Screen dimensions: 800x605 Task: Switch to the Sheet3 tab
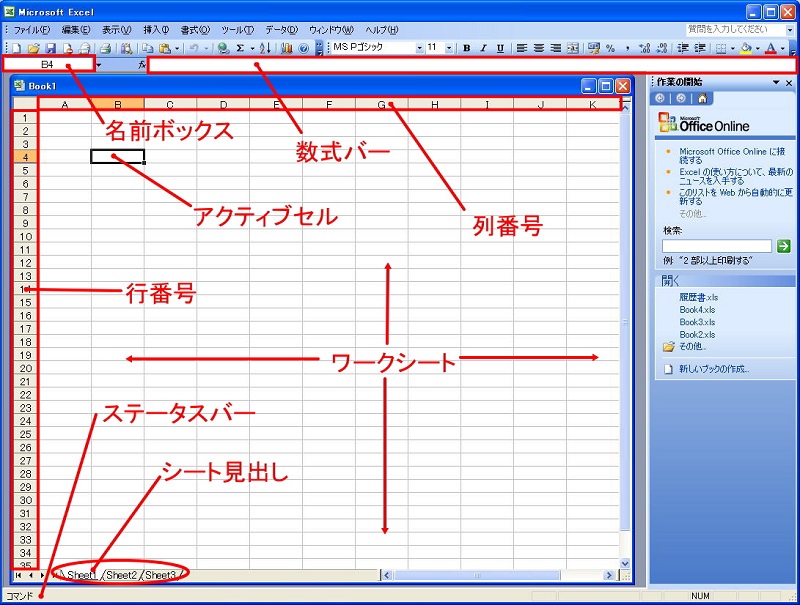point(160,575)
